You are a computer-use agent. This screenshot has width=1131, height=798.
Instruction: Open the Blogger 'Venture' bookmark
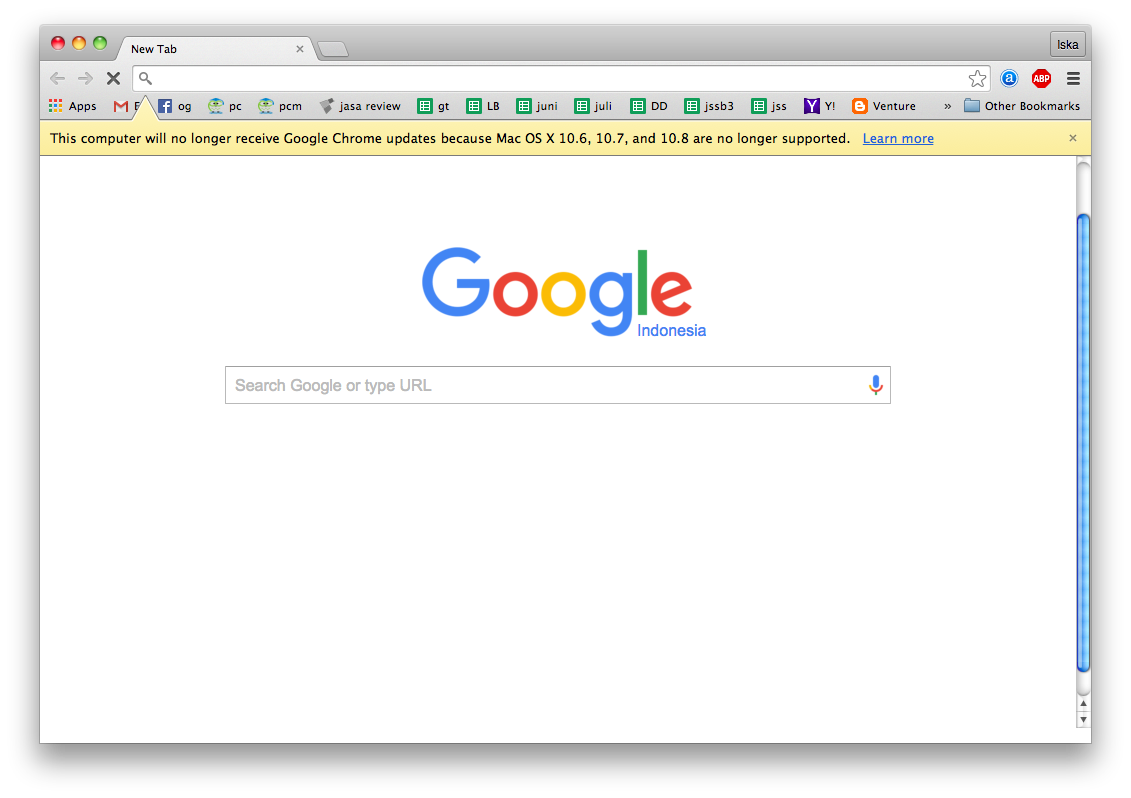(x=884, y=106)
